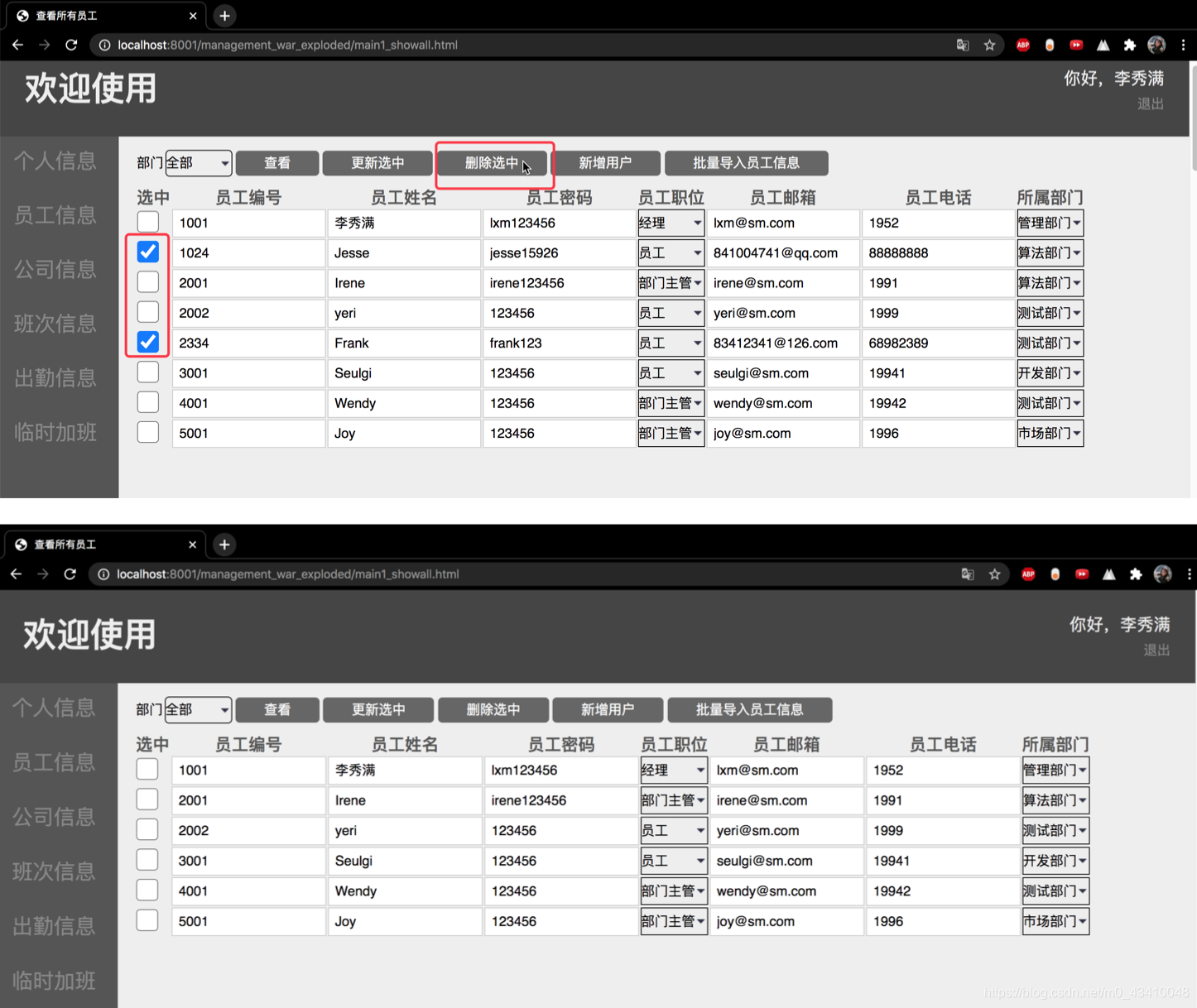Viewport: 1197px width, 1008px height.
Task: Open new tab in the top browser window
Action: [224, 16]
